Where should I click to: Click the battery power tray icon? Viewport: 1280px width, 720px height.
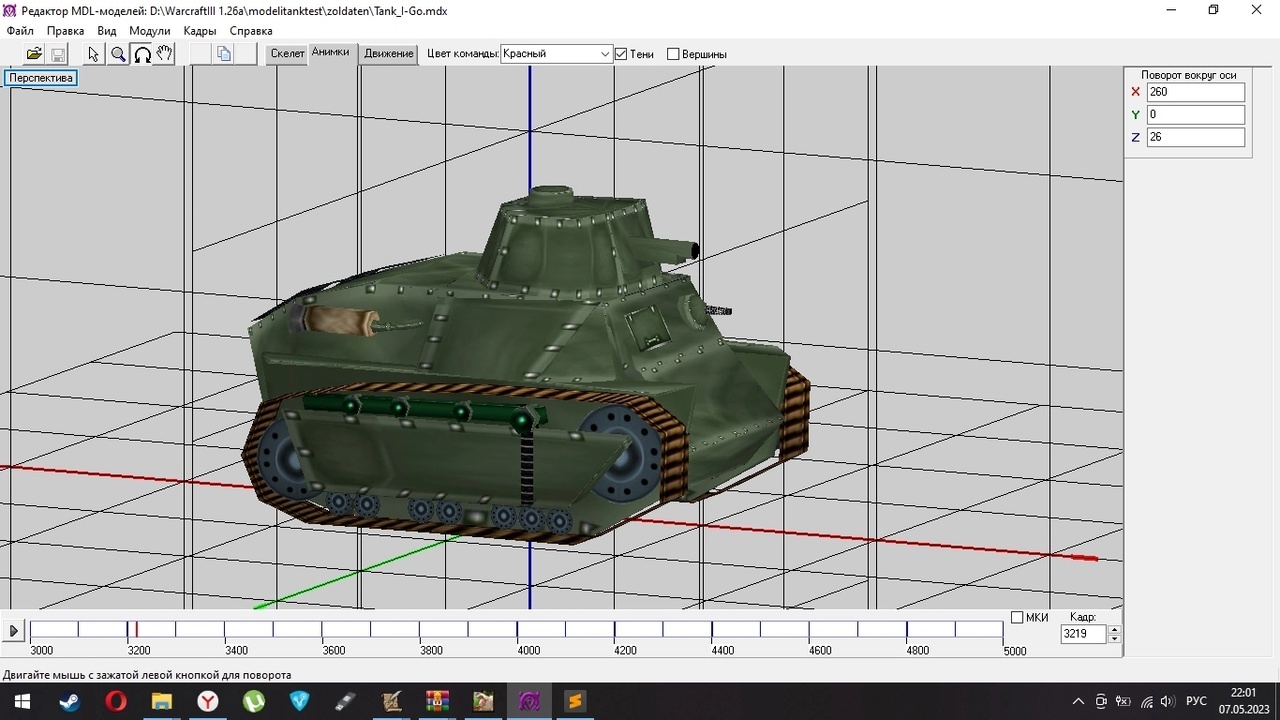tap(1123, 701)
